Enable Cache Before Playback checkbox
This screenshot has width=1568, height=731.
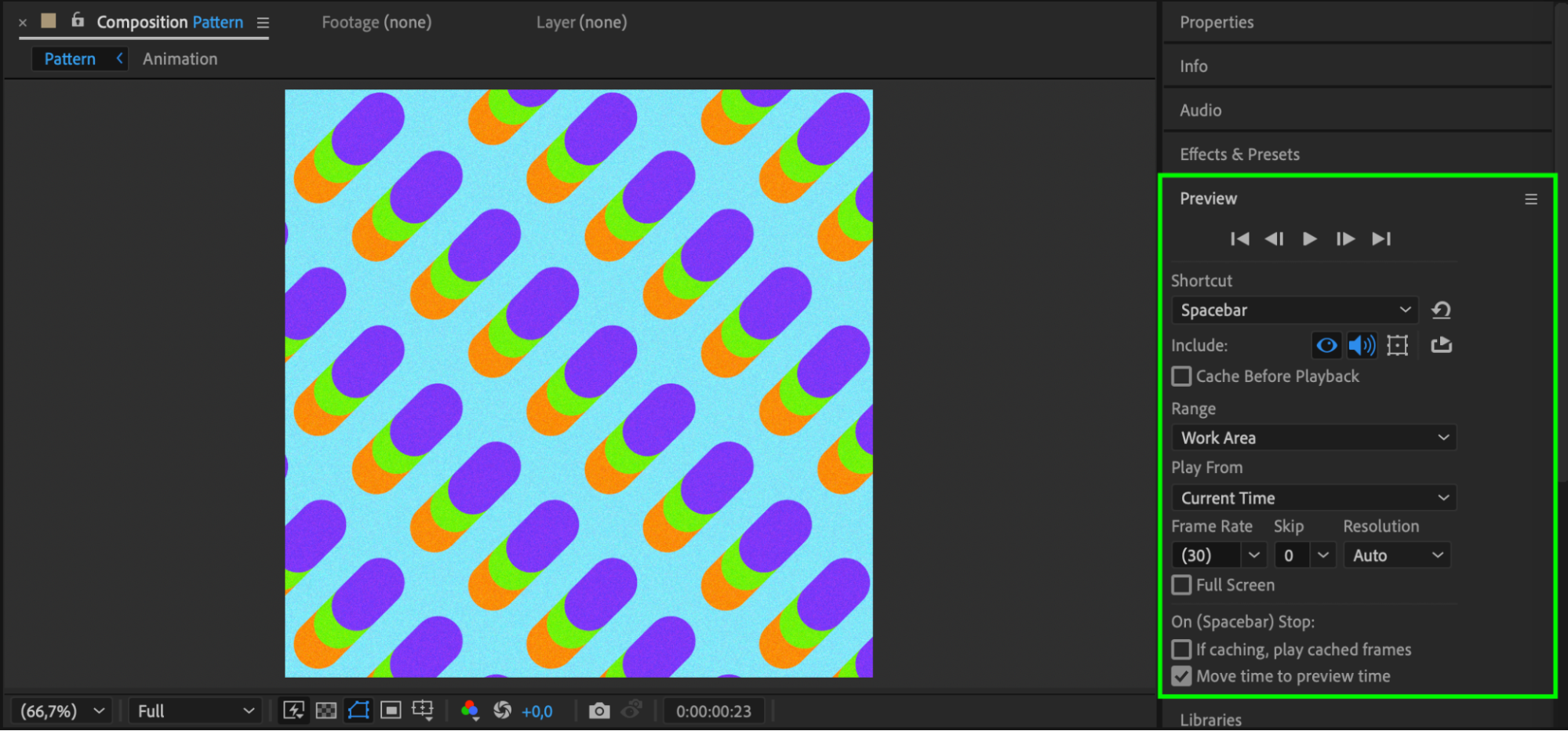(x=1181, y=376)
